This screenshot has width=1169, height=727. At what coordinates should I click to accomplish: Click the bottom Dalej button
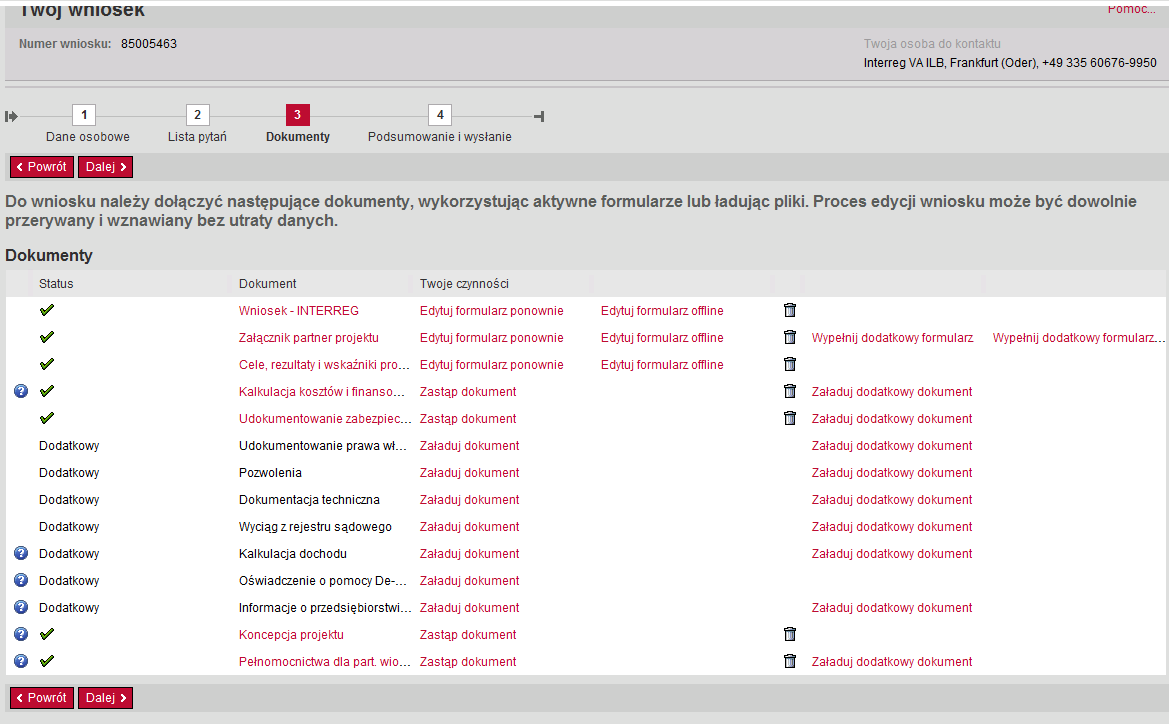pos(105,698)
